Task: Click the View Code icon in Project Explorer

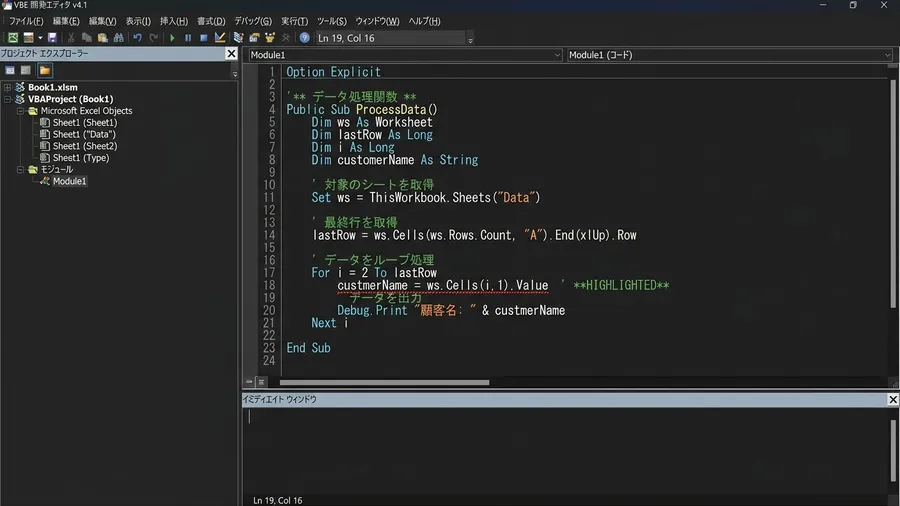Action: (10, 71)
